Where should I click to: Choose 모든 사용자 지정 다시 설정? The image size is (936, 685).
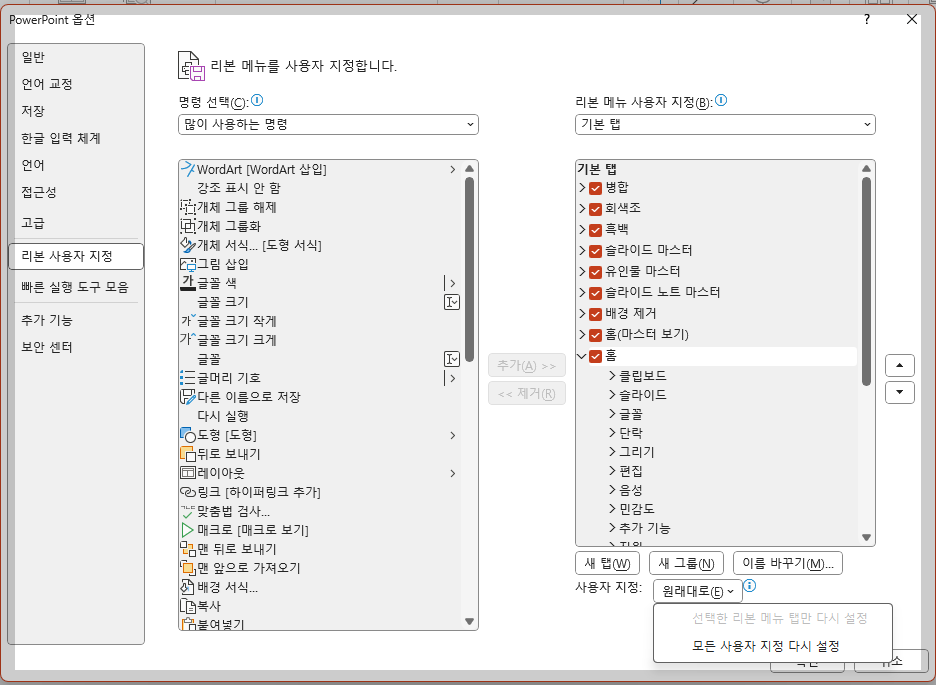click(773, 646)
